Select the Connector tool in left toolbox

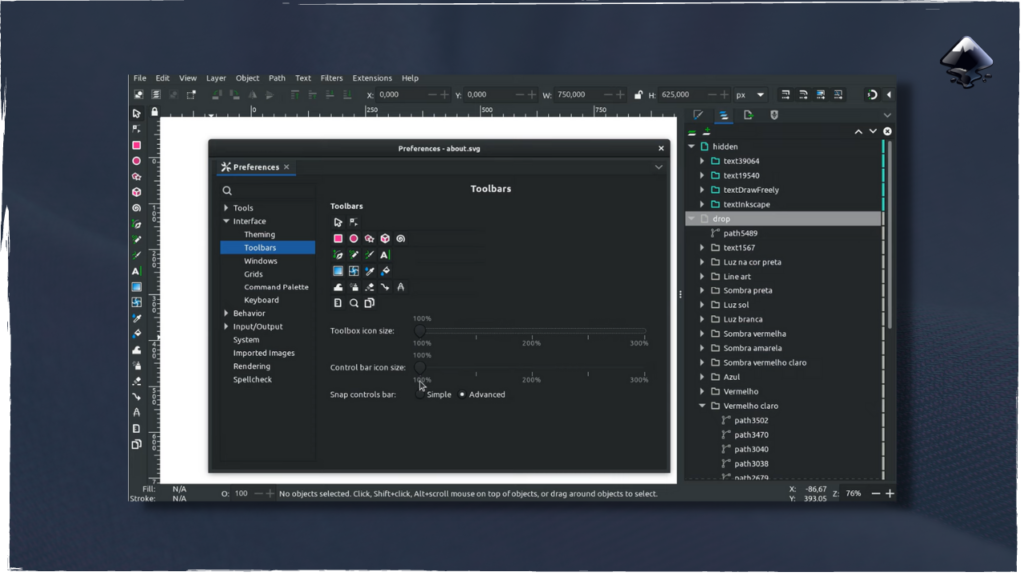click(x=136, y=397)
